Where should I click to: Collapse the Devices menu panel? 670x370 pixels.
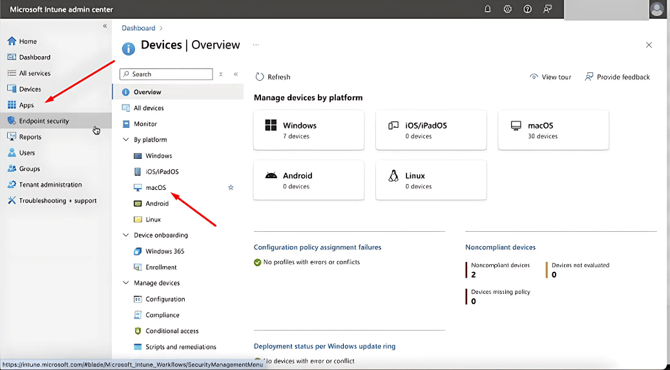click(235, 74)
